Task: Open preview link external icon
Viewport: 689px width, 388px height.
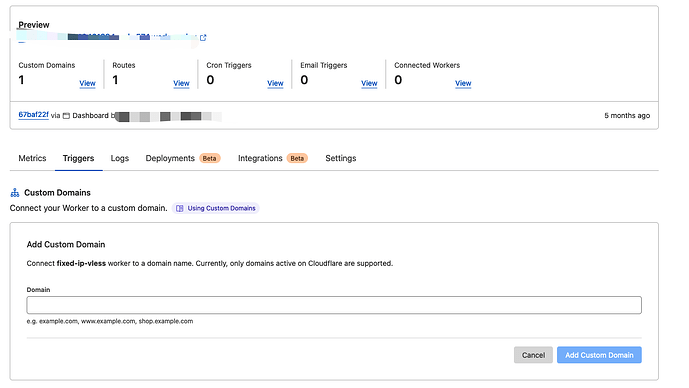Action: coord(203,38)
